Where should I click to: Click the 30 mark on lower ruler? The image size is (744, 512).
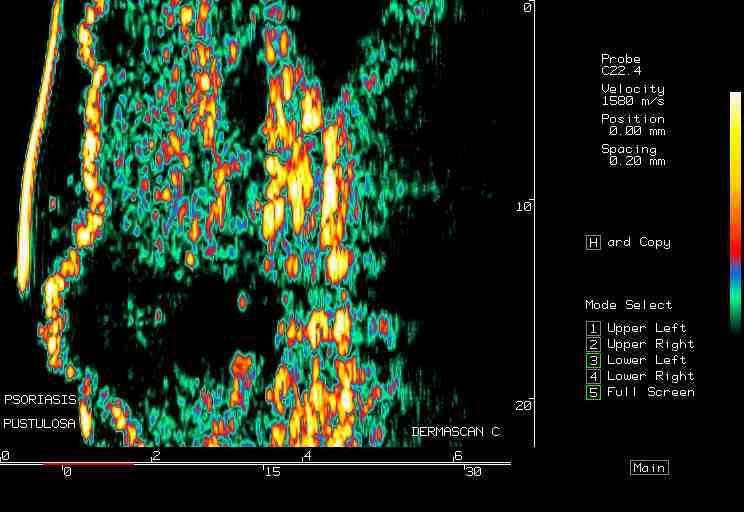tap(474, 472)
